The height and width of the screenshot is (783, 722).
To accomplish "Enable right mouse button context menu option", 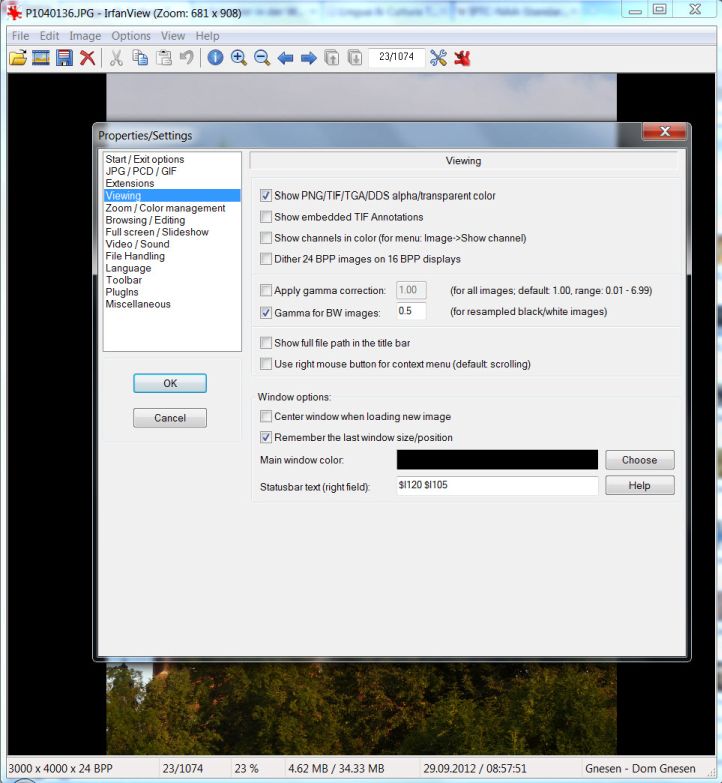I will point(266,364).
